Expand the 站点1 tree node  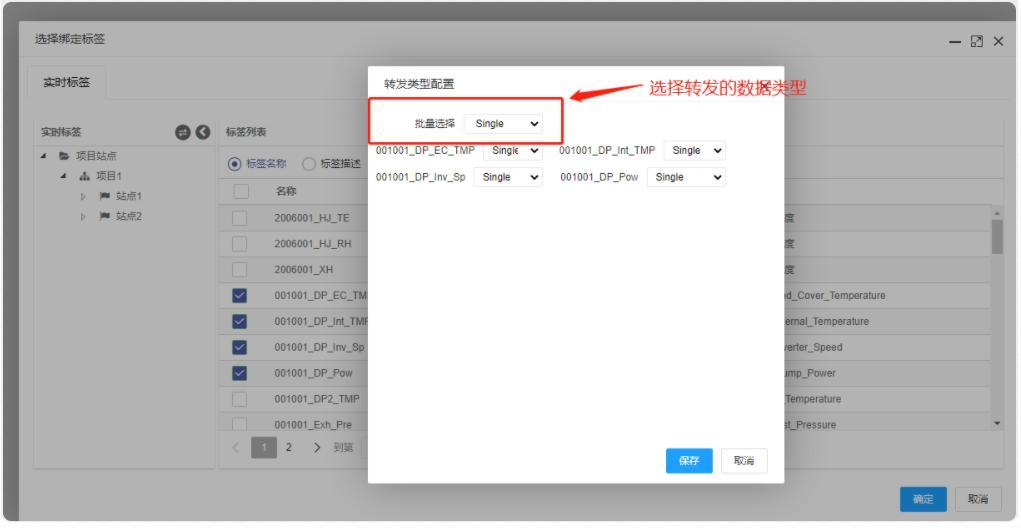[83, 197]
